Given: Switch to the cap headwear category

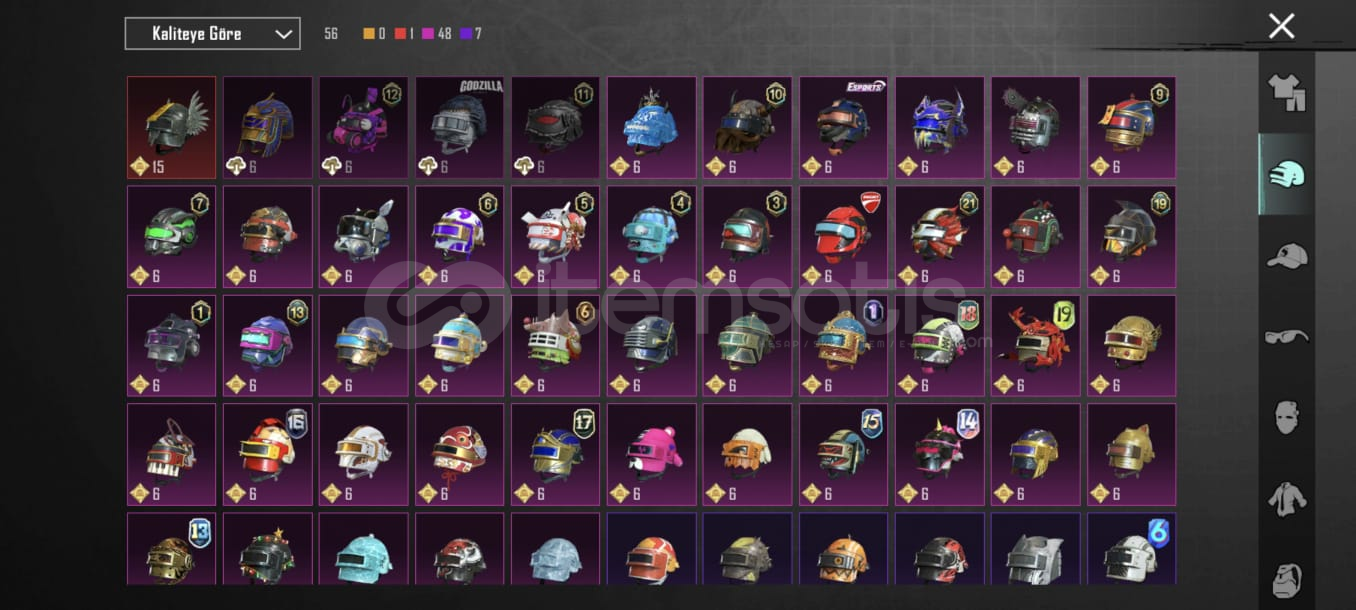Looking at the screenshot, I should tap(1286, 256).
